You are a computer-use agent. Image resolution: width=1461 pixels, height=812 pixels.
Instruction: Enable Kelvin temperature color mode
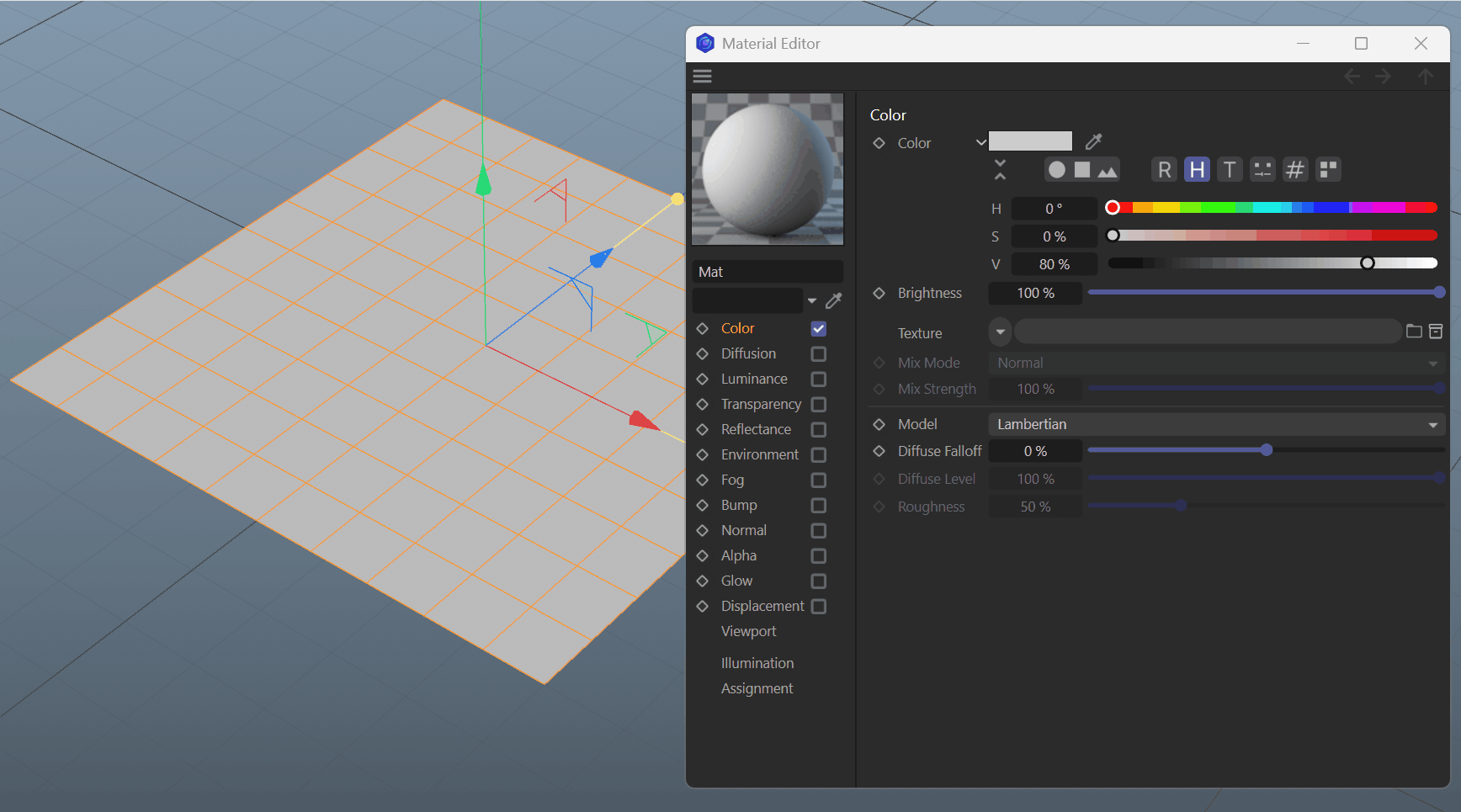1229,170
